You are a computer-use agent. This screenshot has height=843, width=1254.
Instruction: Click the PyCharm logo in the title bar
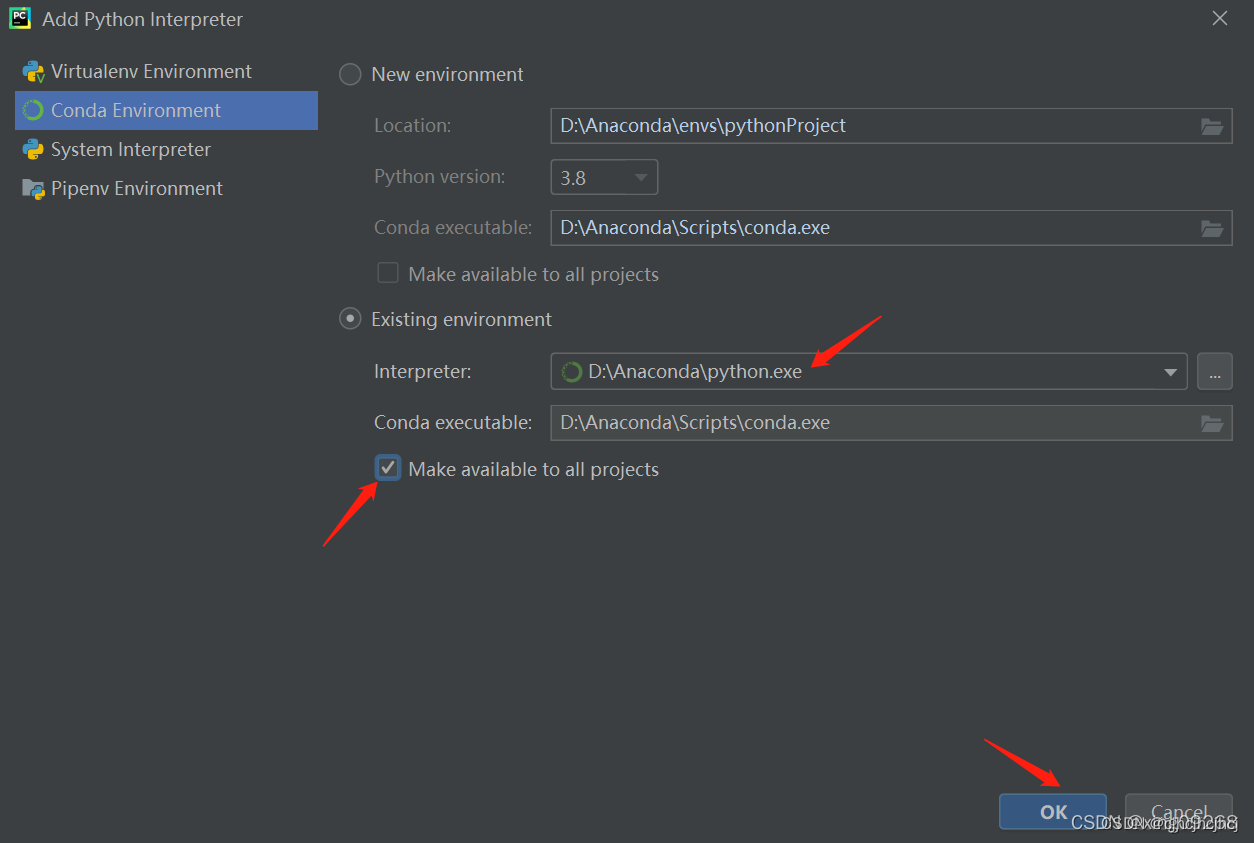click(19, 19)
